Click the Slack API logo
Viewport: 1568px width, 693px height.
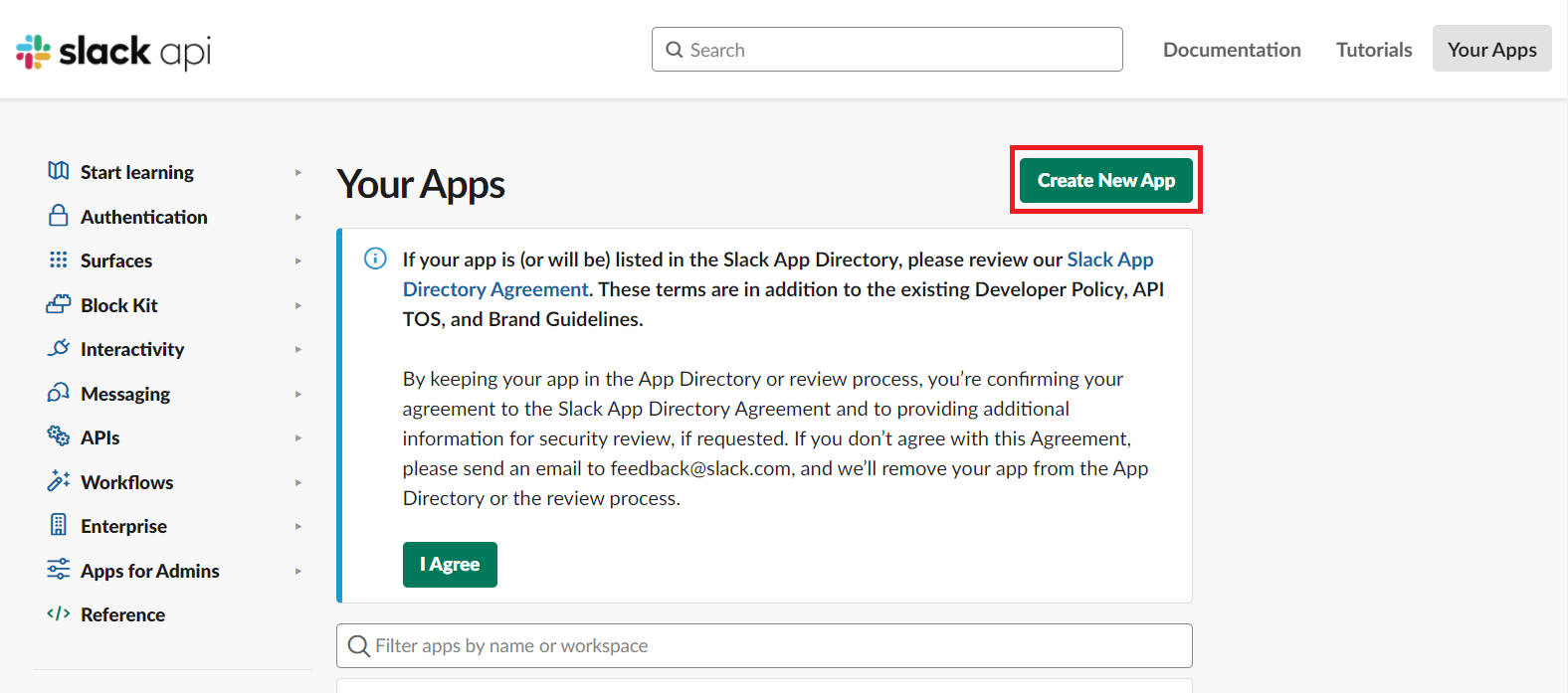(113, 51)
